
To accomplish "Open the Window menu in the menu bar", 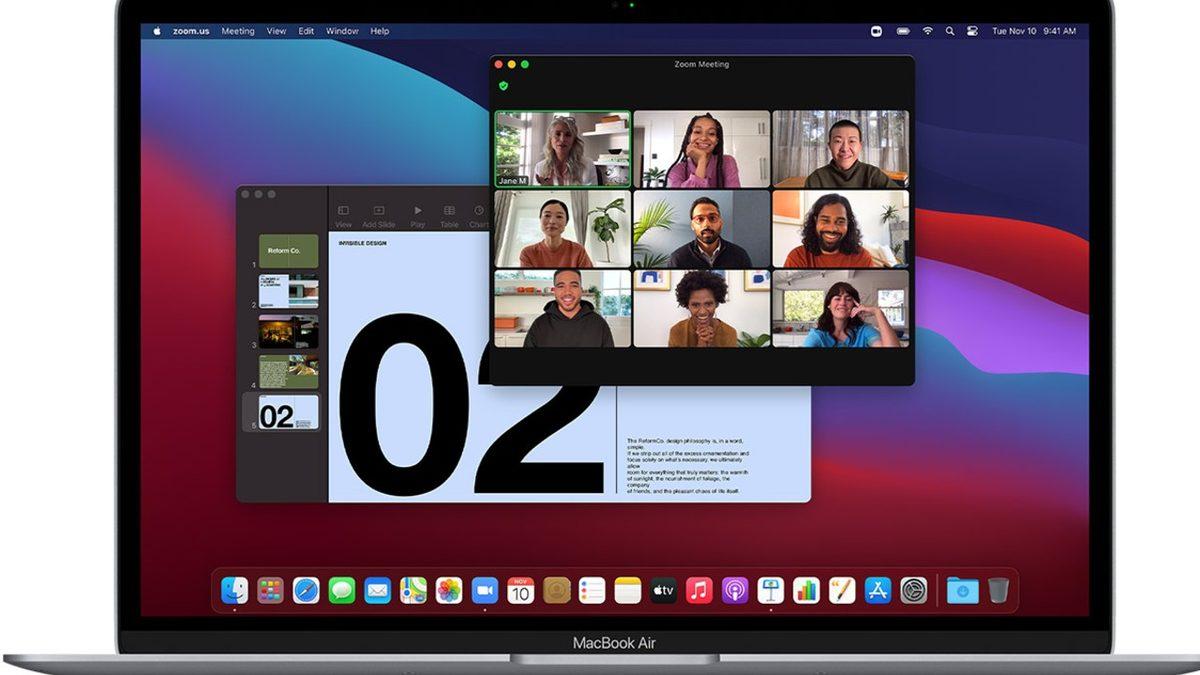I will tap(343, 31).
